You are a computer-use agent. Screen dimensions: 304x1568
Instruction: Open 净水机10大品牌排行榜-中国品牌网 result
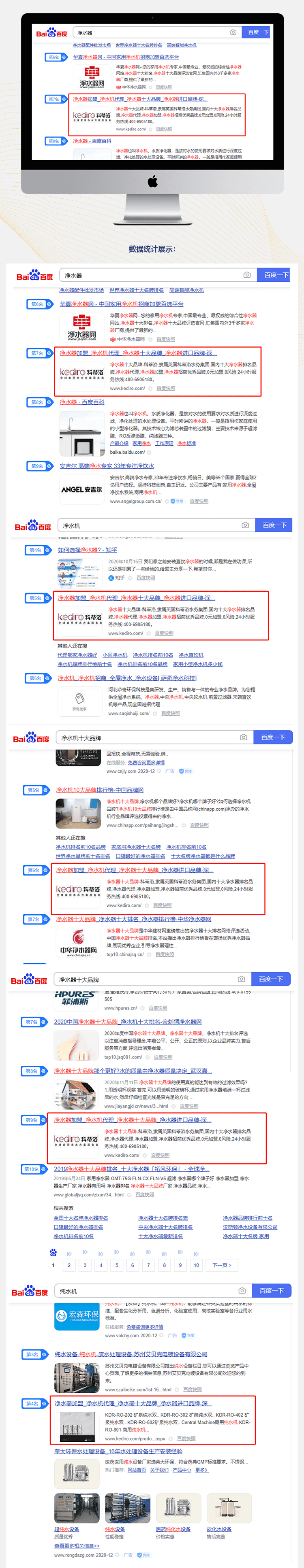click(99, 790)
